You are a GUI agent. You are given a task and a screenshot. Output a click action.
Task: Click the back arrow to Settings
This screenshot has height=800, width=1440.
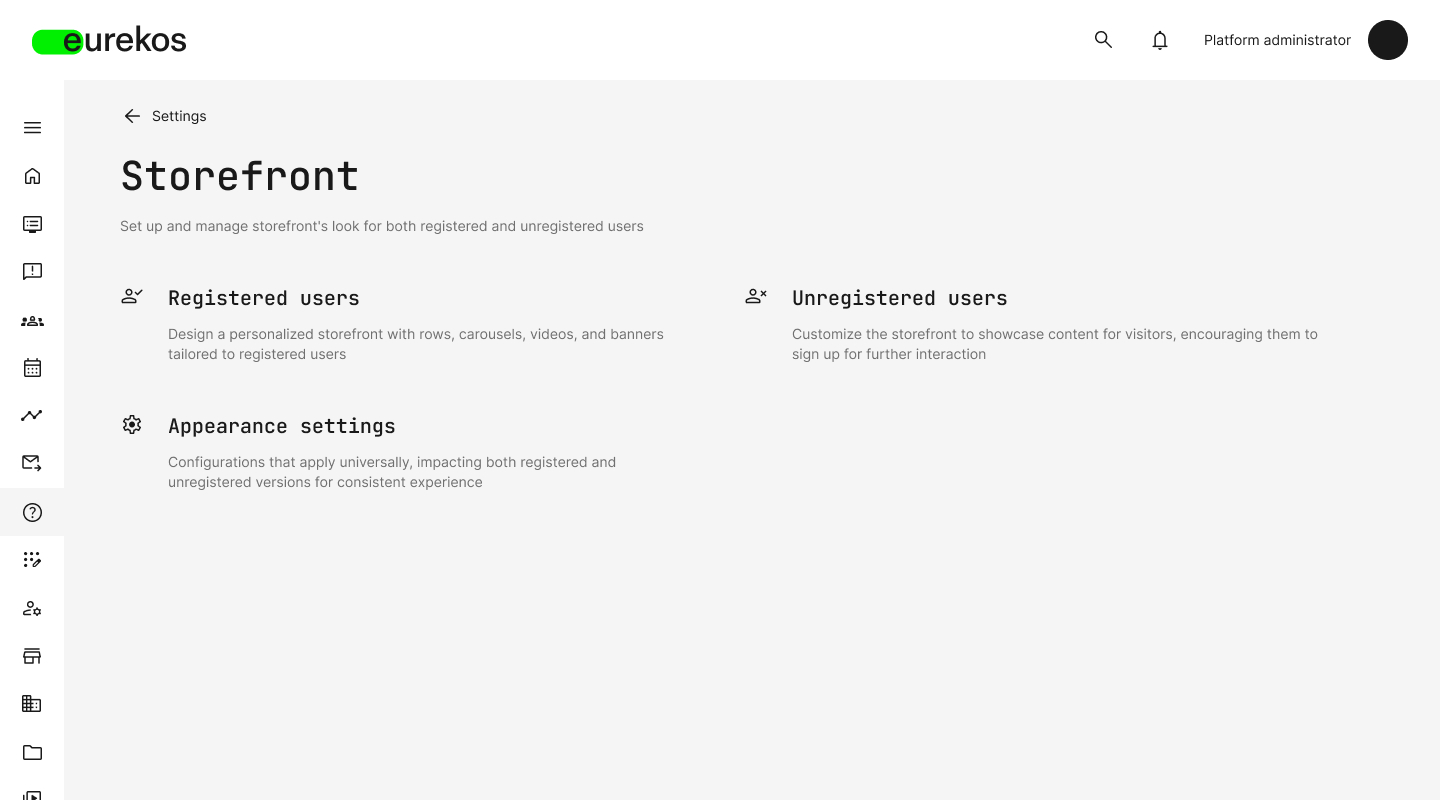[x=132, y=116]
